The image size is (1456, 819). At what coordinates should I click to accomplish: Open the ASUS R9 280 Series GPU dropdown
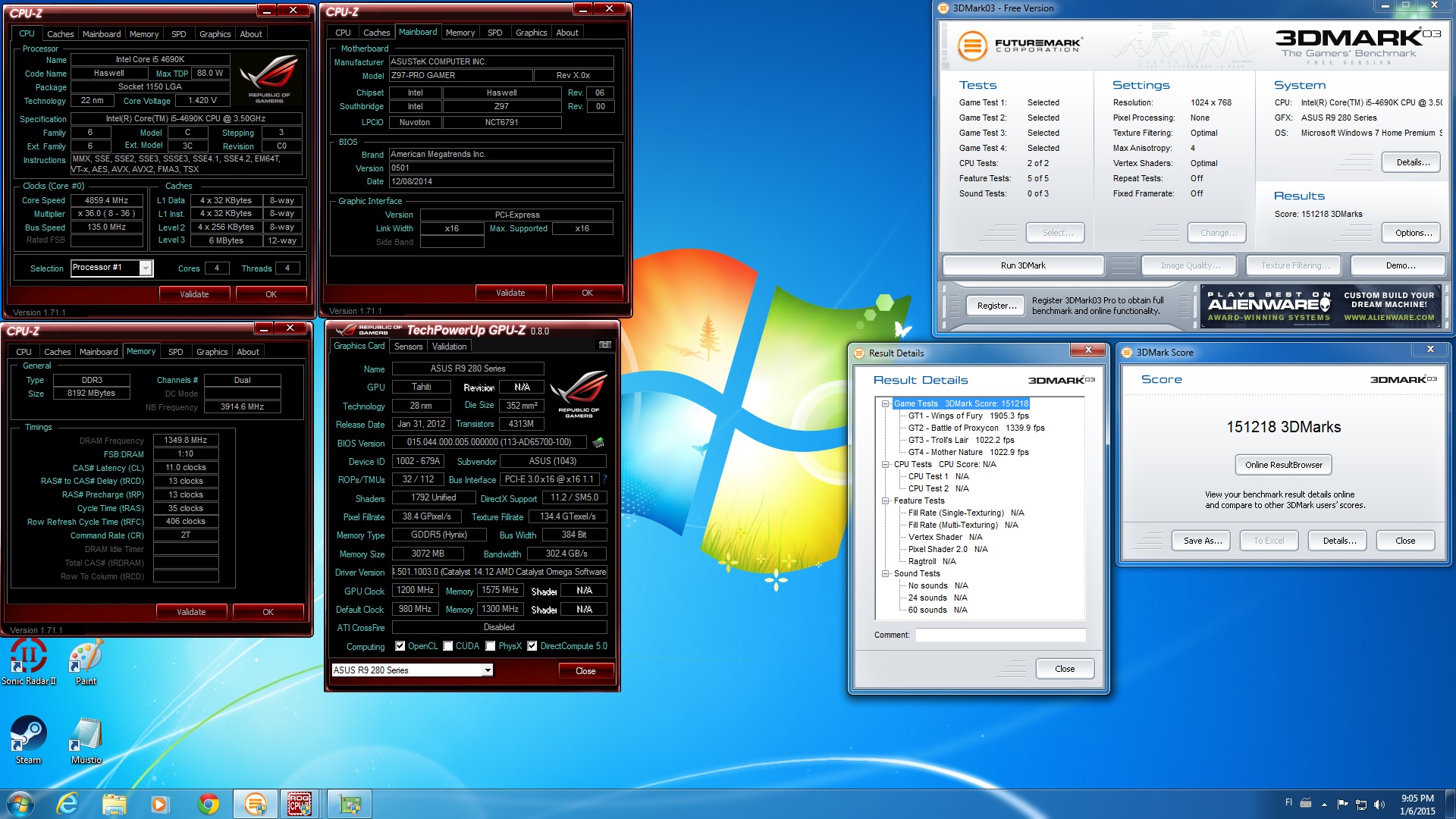tap(488, 670)
